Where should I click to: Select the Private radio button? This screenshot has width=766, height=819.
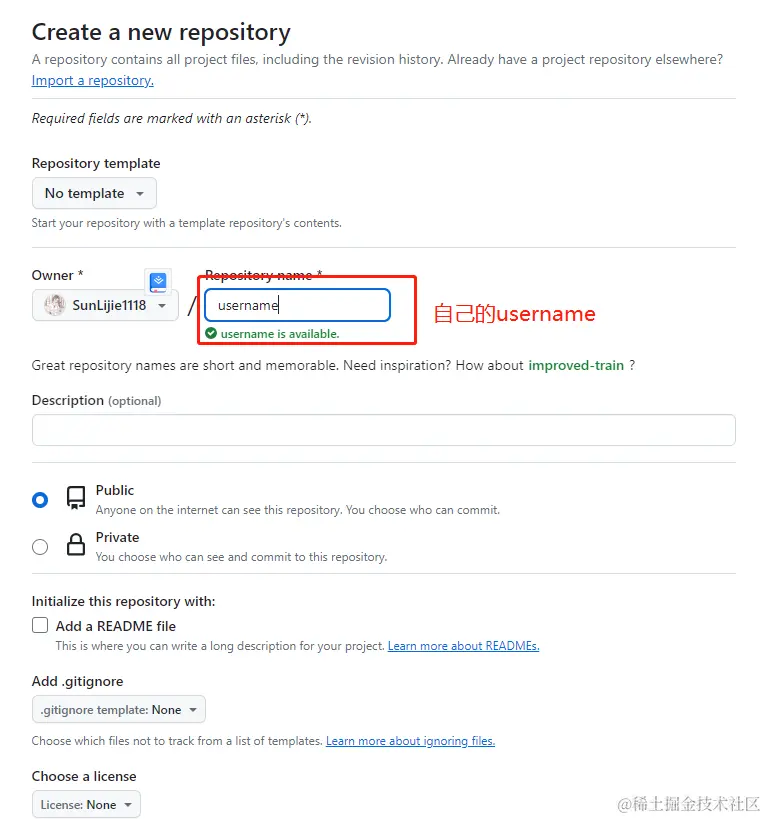[40, 546]
